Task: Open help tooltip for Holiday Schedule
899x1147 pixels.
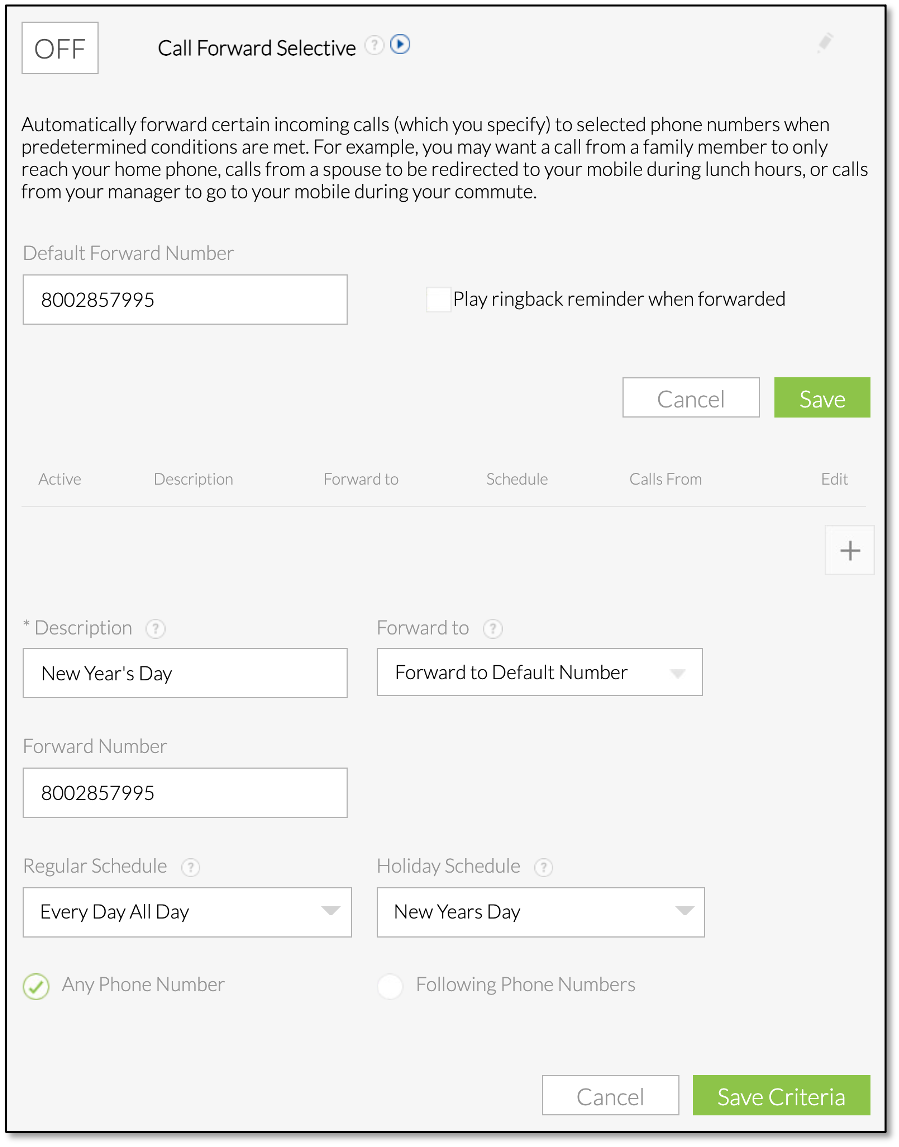Action: pyautogui.click(x=543, y=867)
